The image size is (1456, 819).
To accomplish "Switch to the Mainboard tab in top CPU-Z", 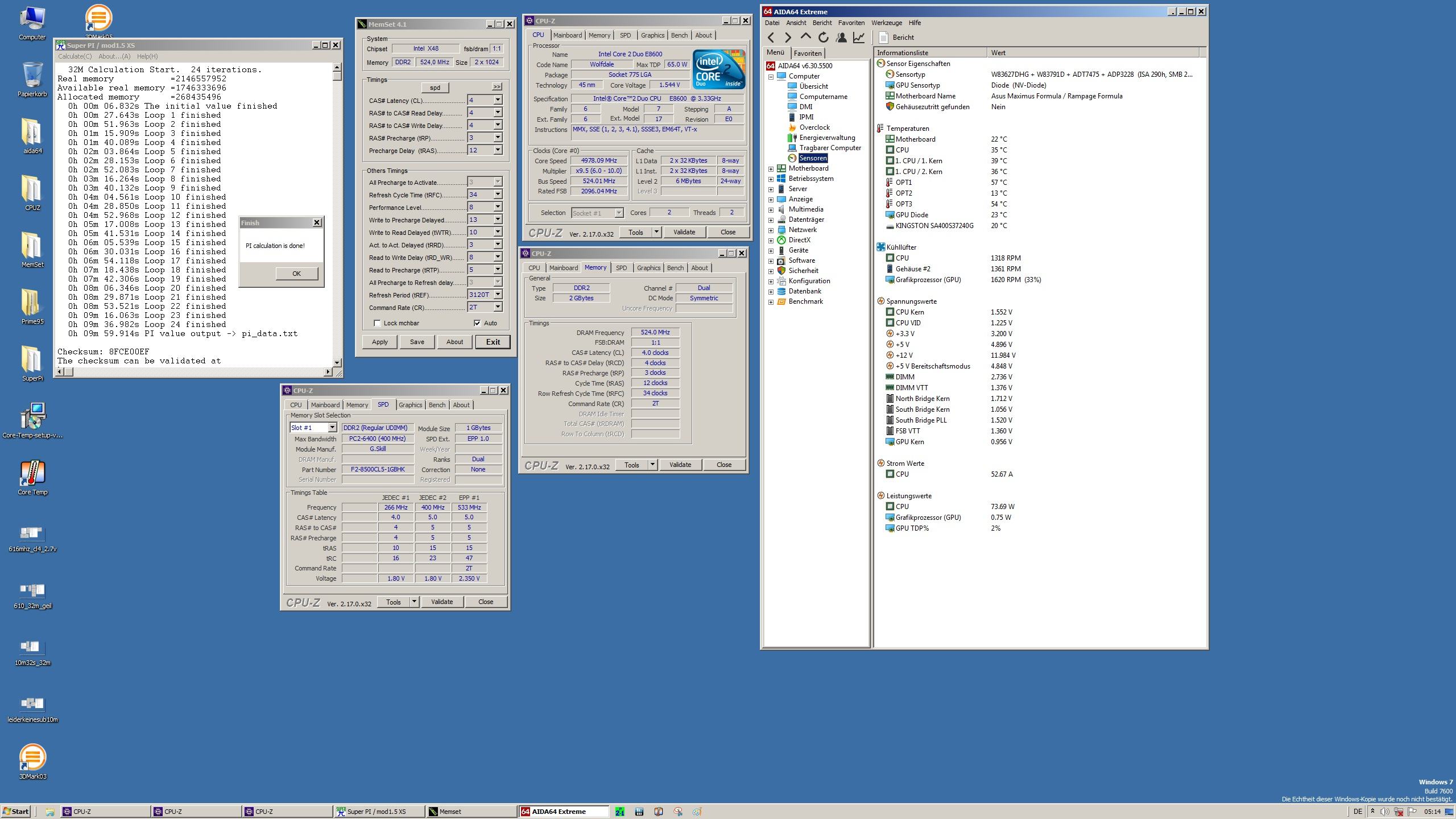I will [x=567, y=35].
